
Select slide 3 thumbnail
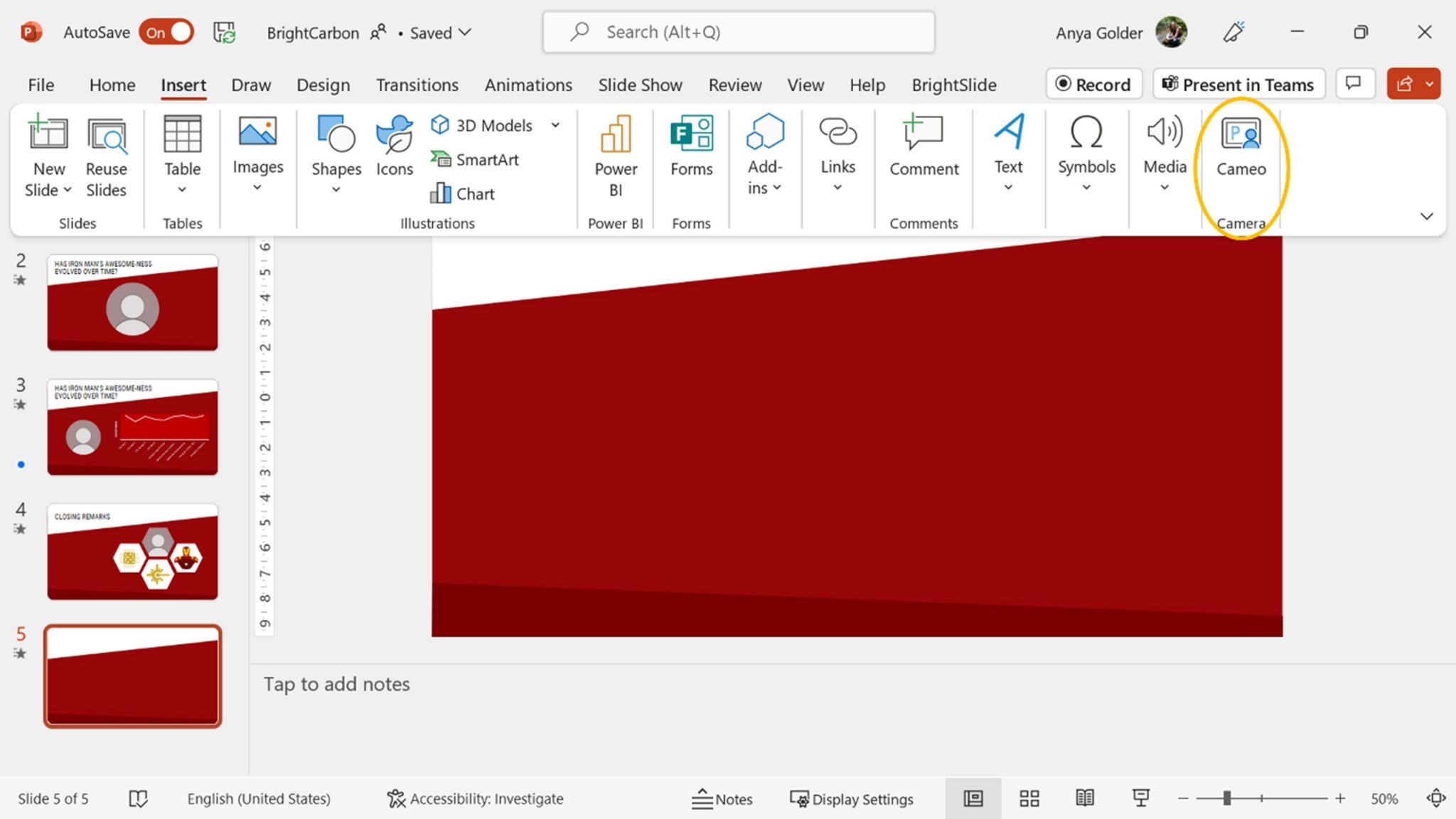[x=132, y=427]
